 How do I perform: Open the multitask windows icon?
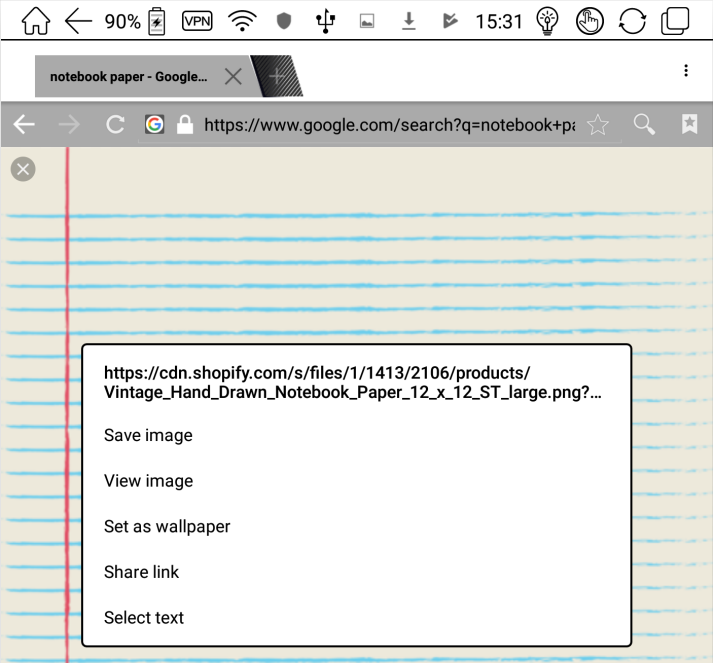tap(675, 21)
